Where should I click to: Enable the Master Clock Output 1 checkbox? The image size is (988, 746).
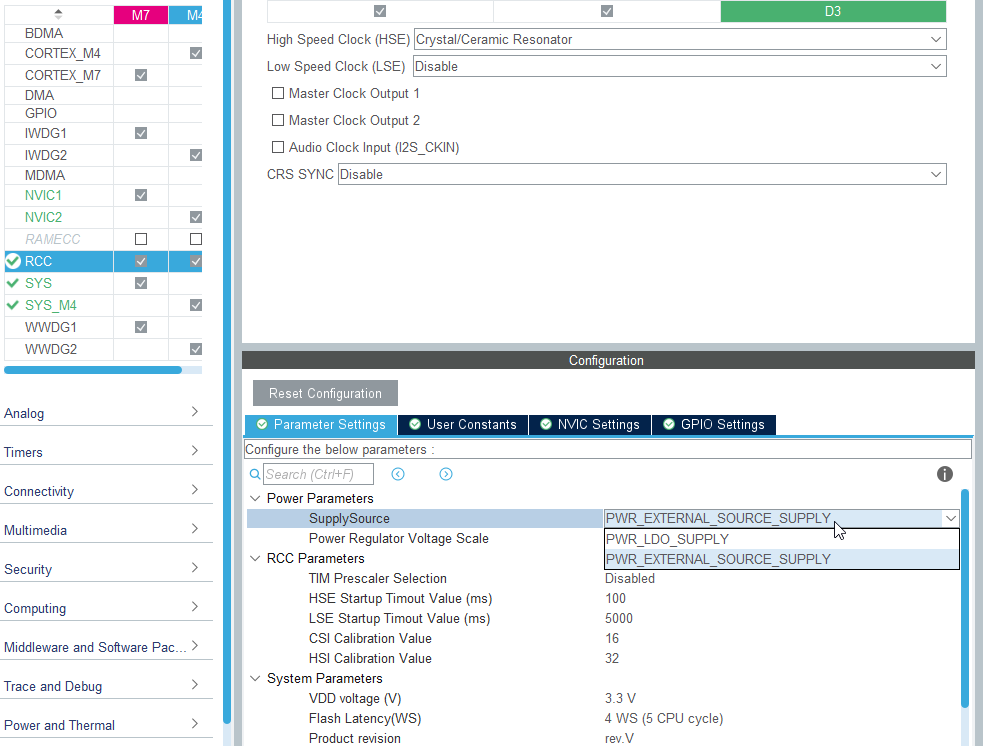pyautogui.click(x=277, y=93)
